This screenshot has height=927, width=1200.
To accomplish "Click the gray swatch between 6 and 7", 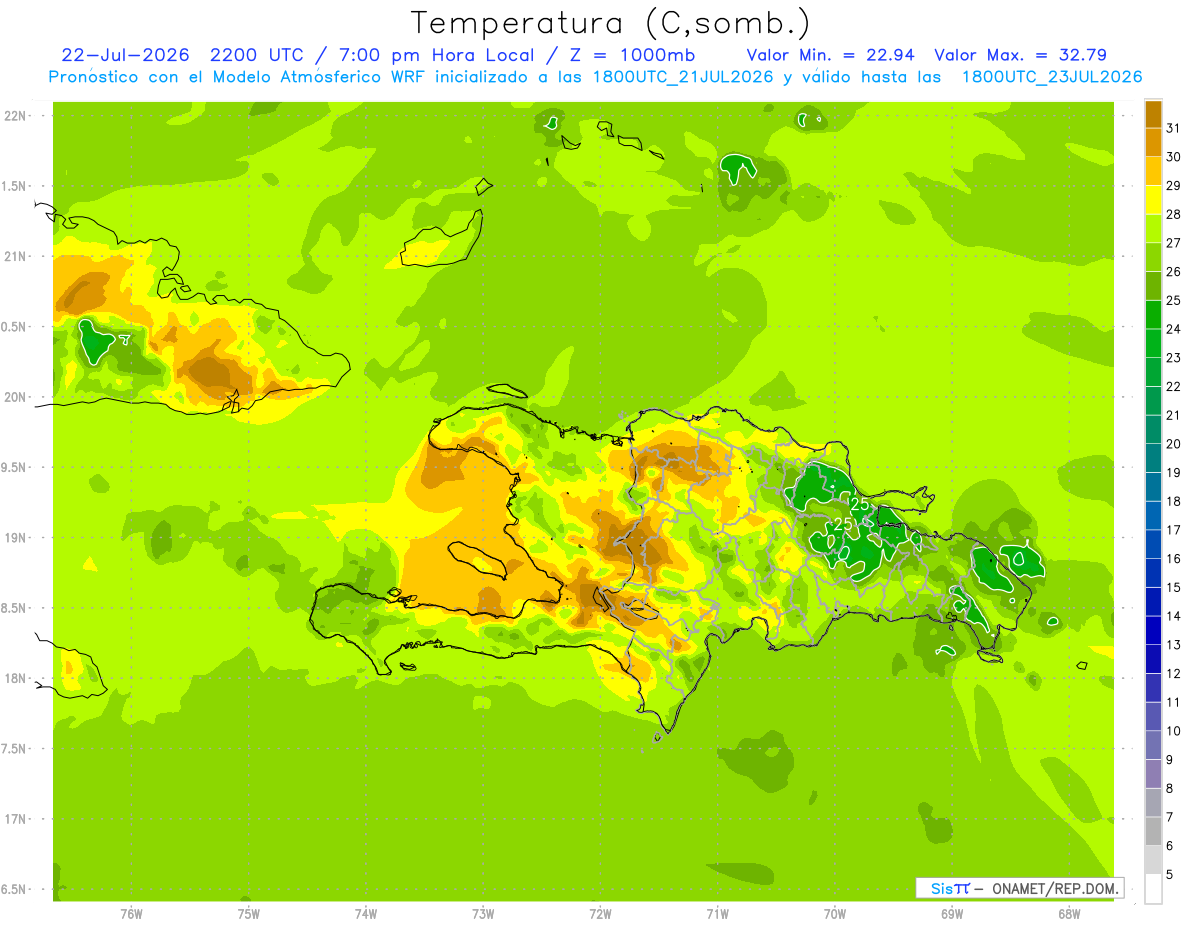I will coord(1153,831).
